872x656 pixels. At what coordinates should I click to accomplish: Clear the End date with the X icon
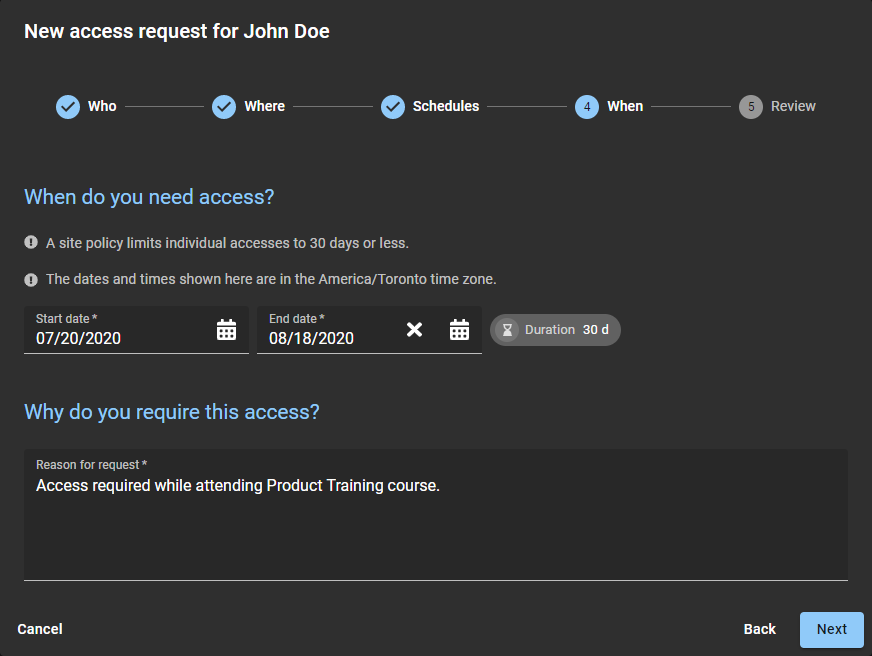(x=414, y=330)
